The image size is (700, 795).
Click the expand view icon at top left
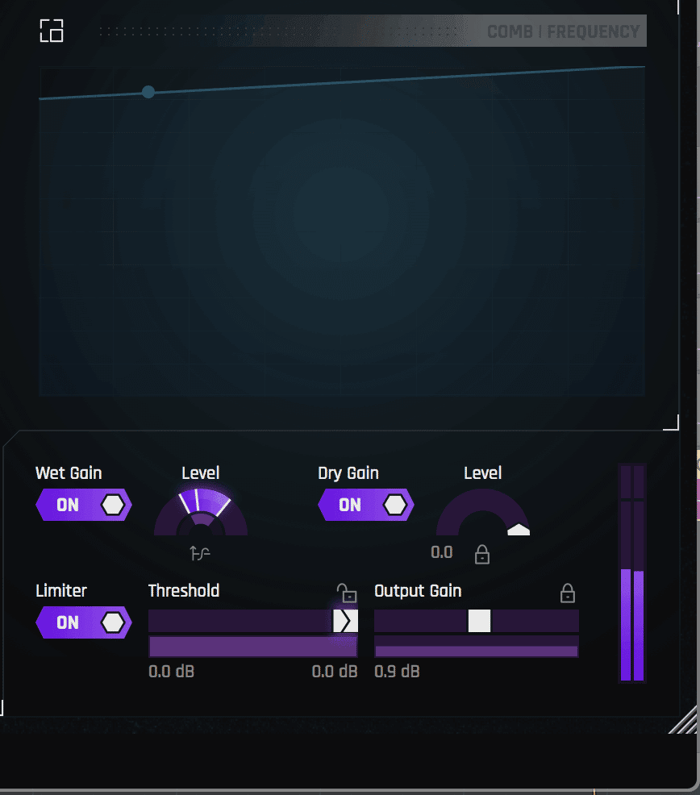coord(52,30)
